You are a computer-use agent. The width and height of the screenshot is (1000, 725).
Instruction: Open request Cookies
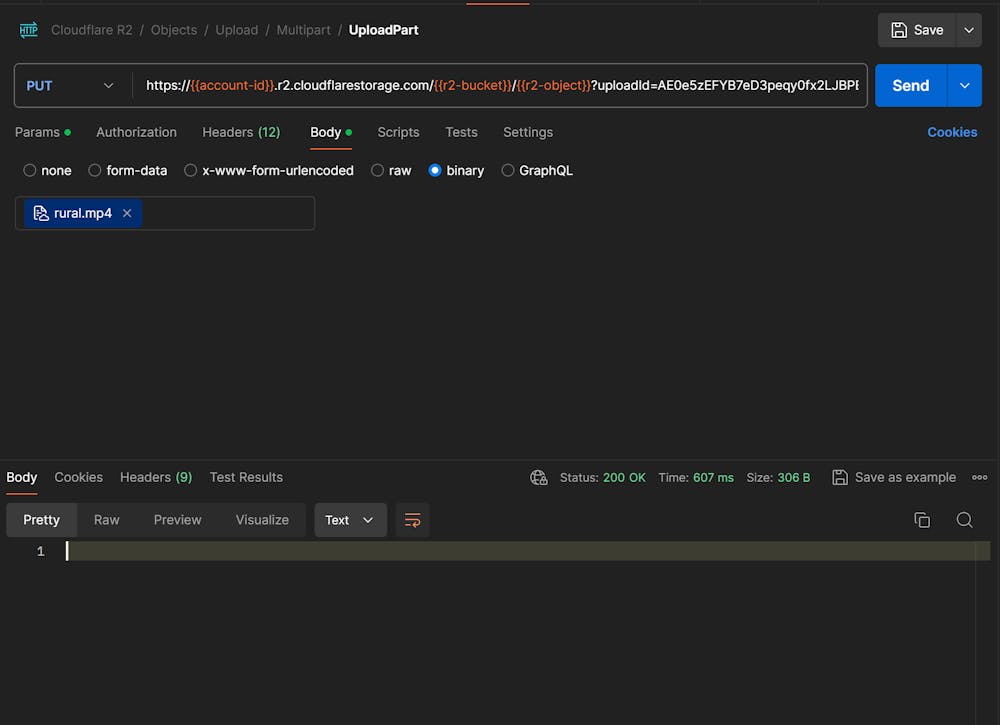coord(951,132)
